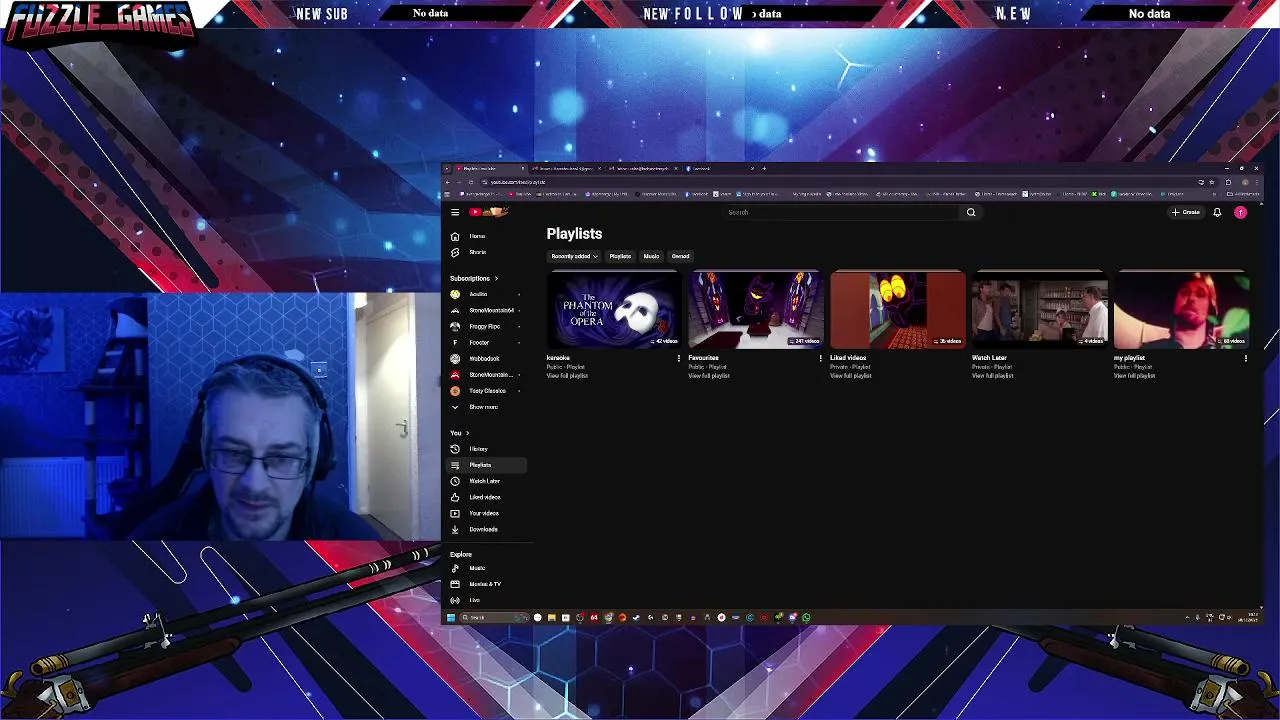Go to Home in sidebar
The height and width of the screenshot is (720, 1280).
[x=485, y=236]
